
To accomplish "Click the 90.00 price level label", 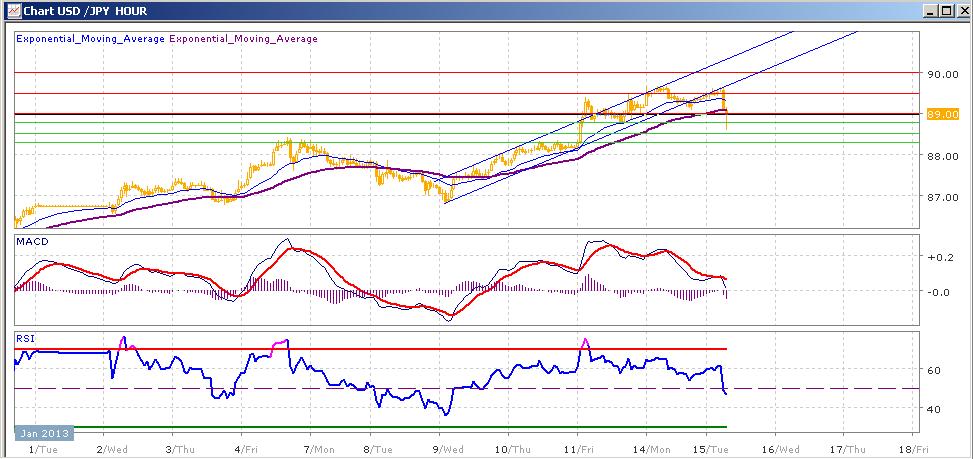I will pyautogui.click(x=943, y=74).
